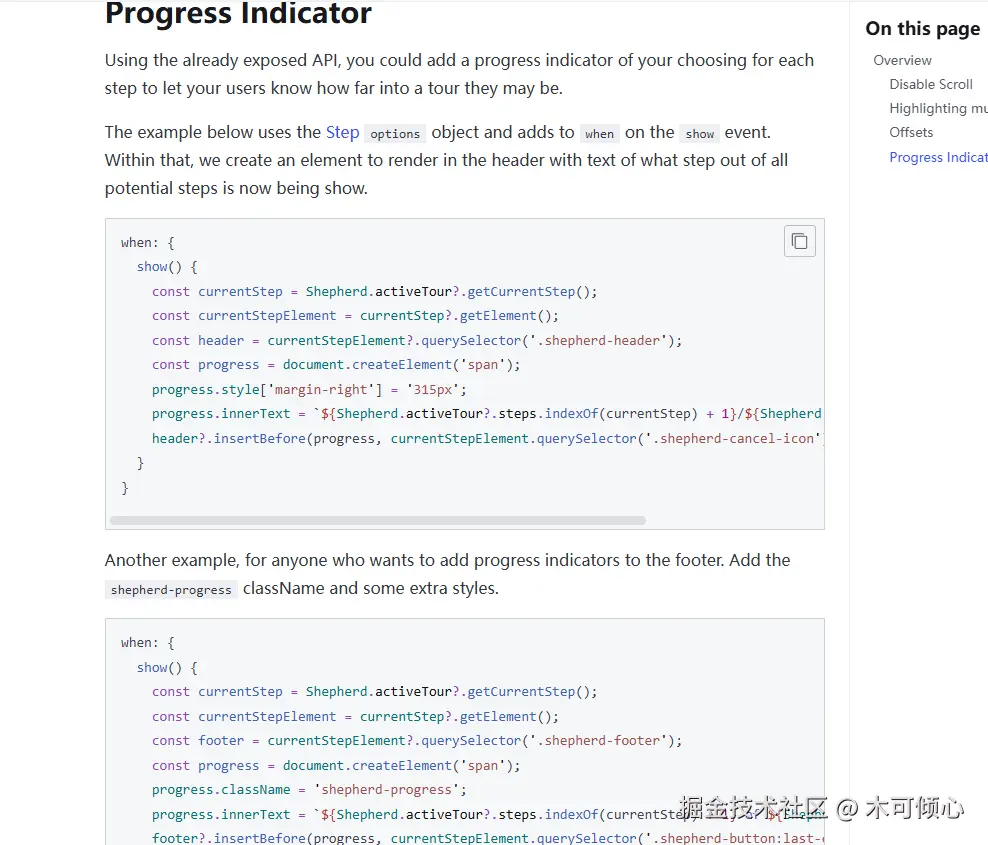Click the Progress Indicator main heading
Image resolution: width=988 pixels, height=845 pixels.
click(x=238, y=15)
